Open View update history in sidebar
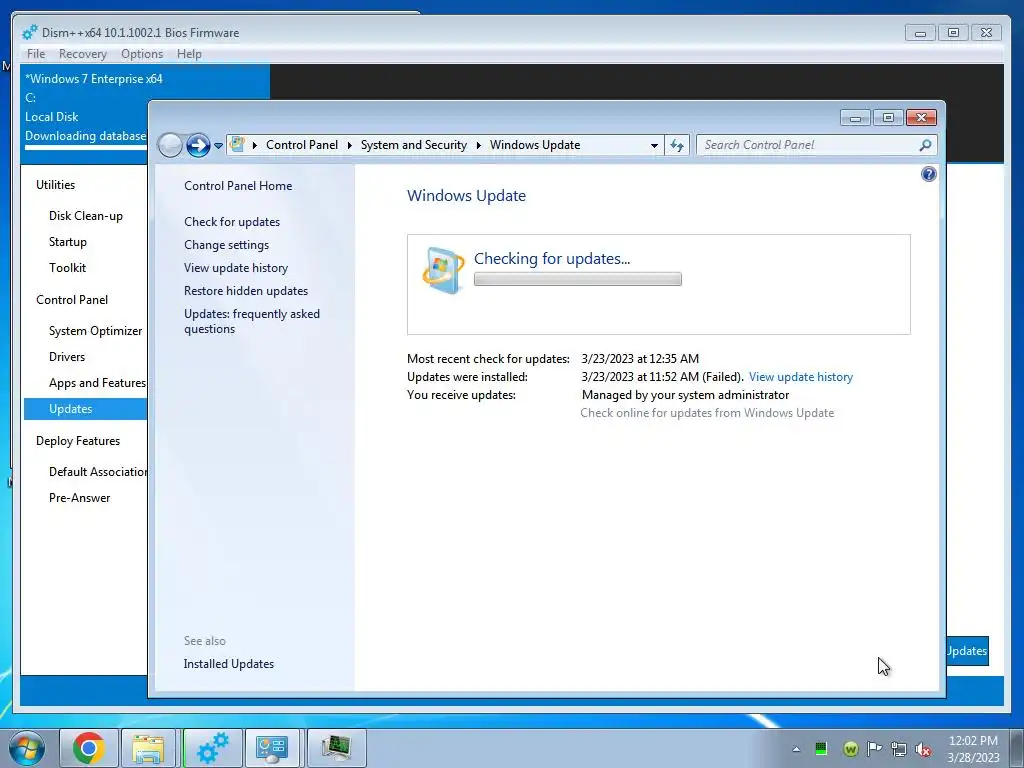 pos(236,268)
